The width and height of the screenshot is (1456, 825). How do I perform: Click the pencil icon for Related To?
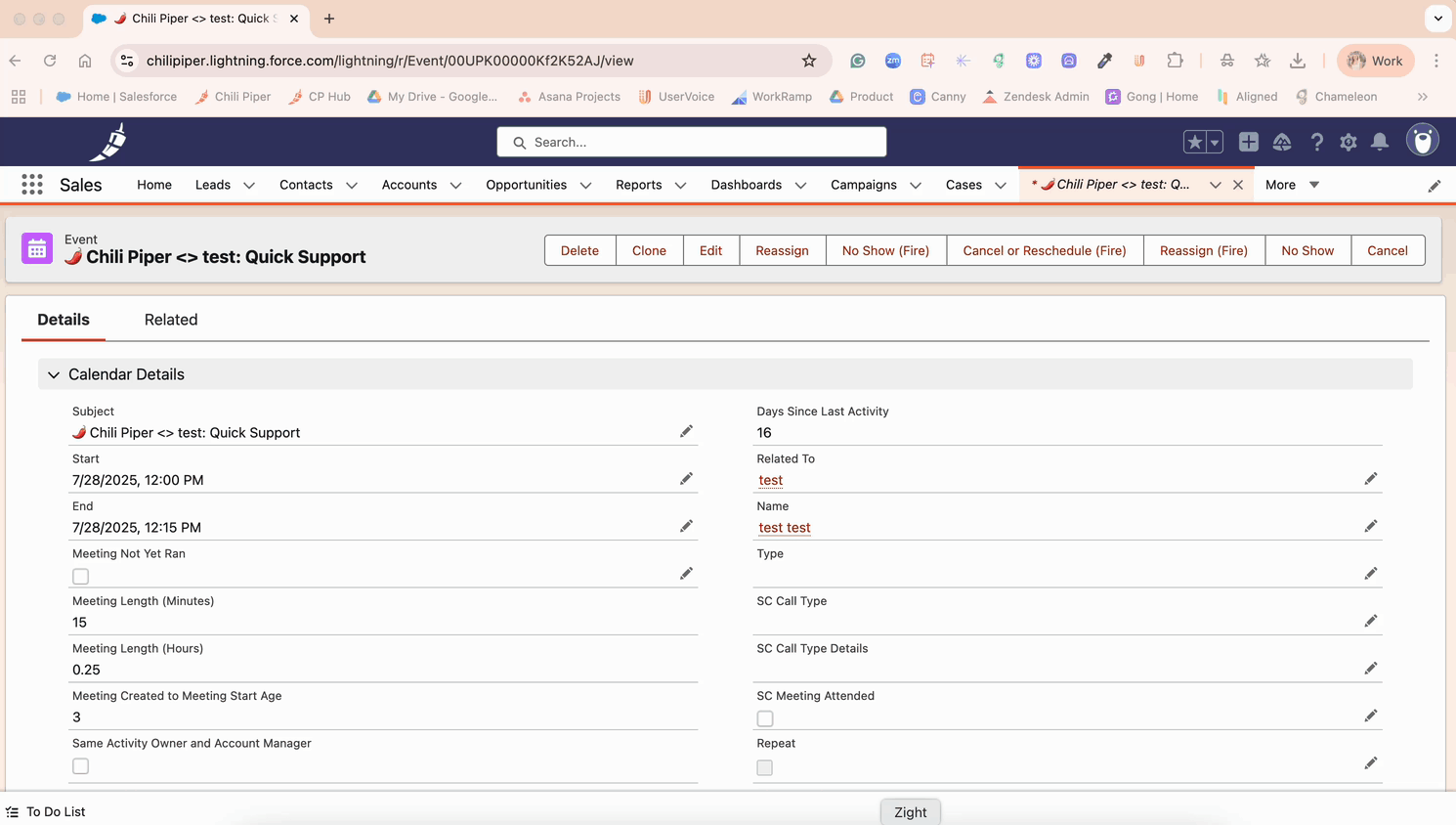click(1370, 479)
